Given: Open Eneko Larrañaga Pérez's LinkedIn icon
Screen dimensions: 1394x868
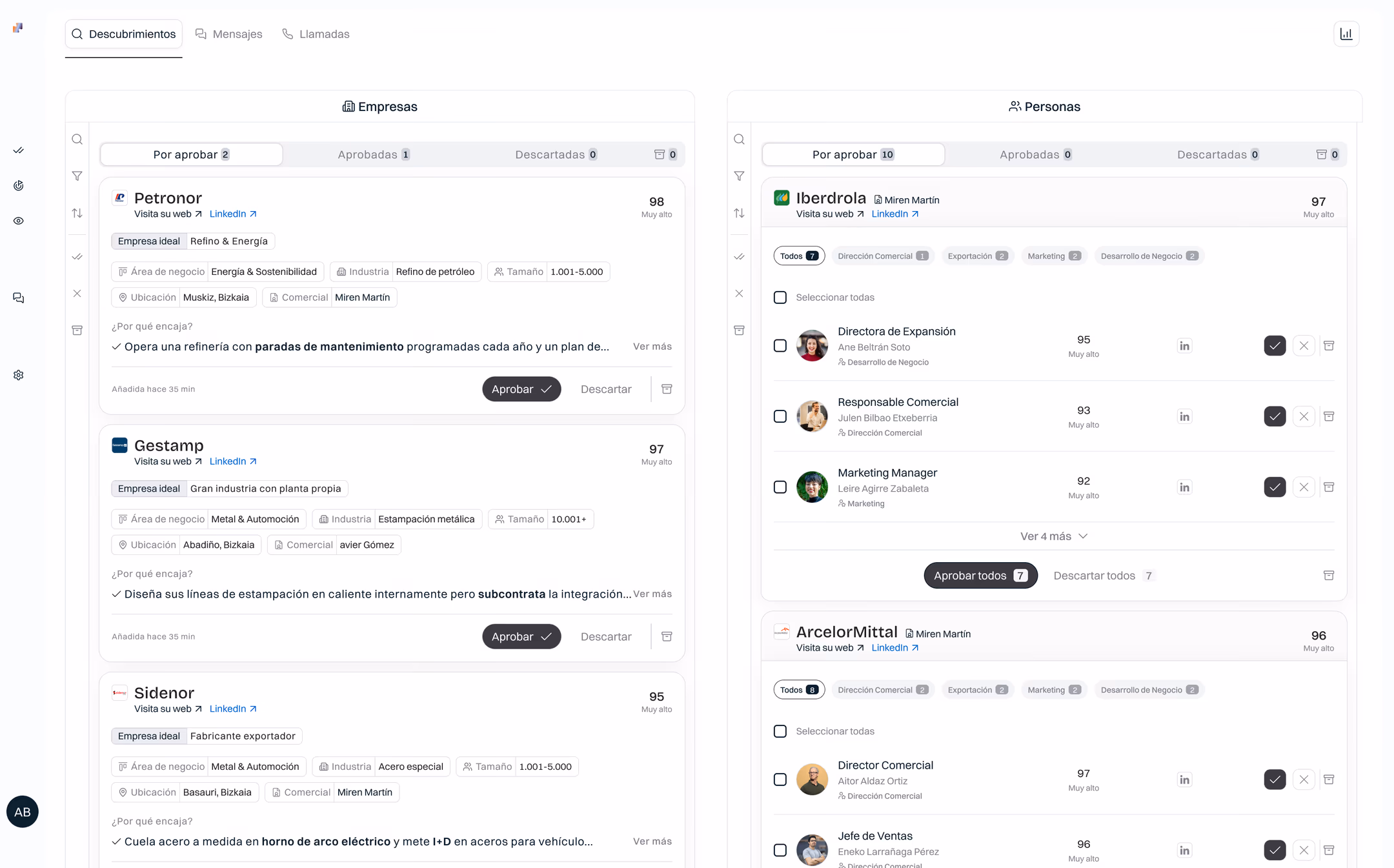Looking at the screenshot, I should [1184, 851].
